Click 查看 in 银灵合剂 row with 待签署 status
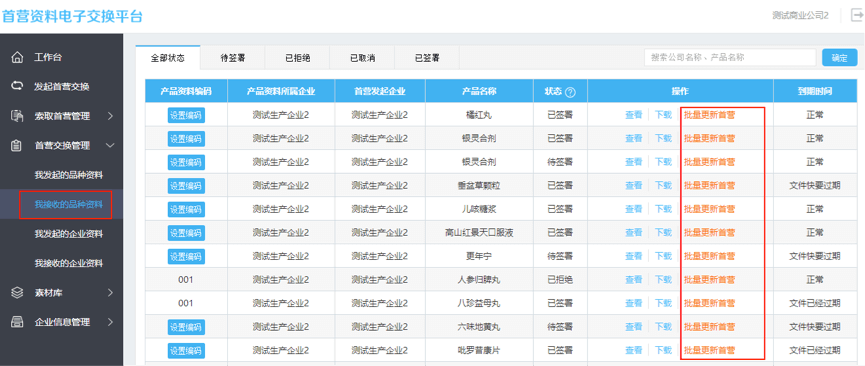This screenshot has width=865, height=366. point(633,162)
